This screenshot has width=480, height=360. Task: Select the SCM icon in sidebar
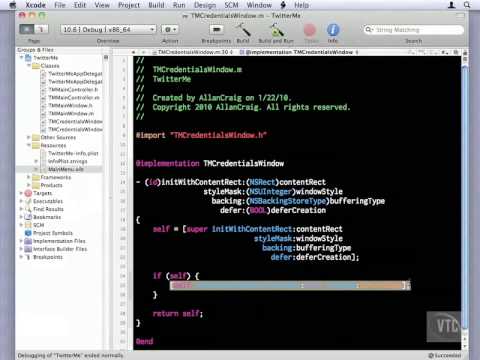pyautogui.click(x=28, y=225)
